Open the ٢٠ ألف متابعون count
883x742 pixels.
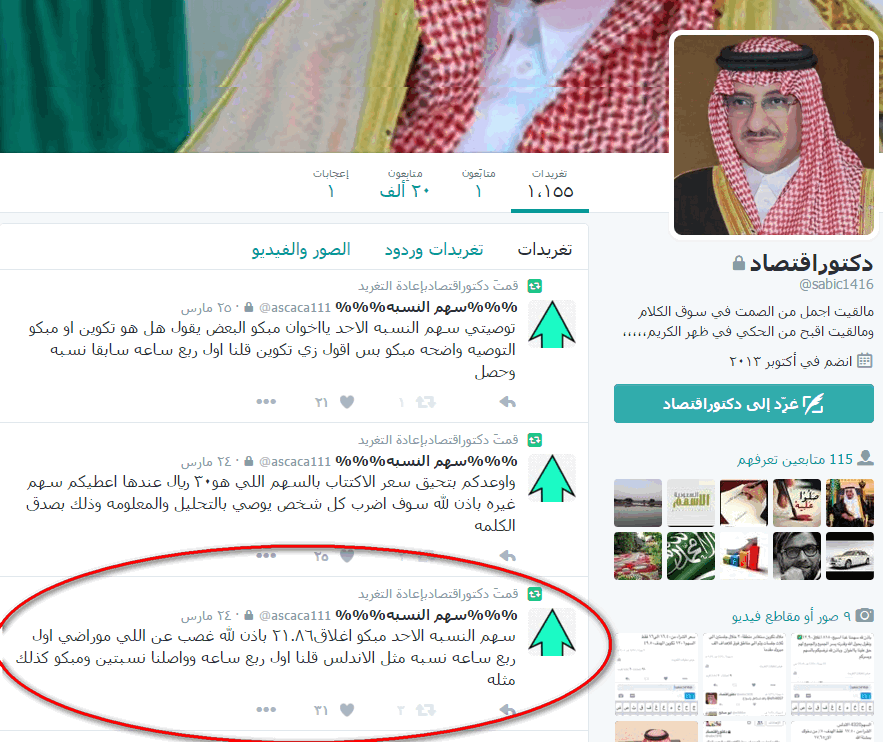(x=404, y=184)
